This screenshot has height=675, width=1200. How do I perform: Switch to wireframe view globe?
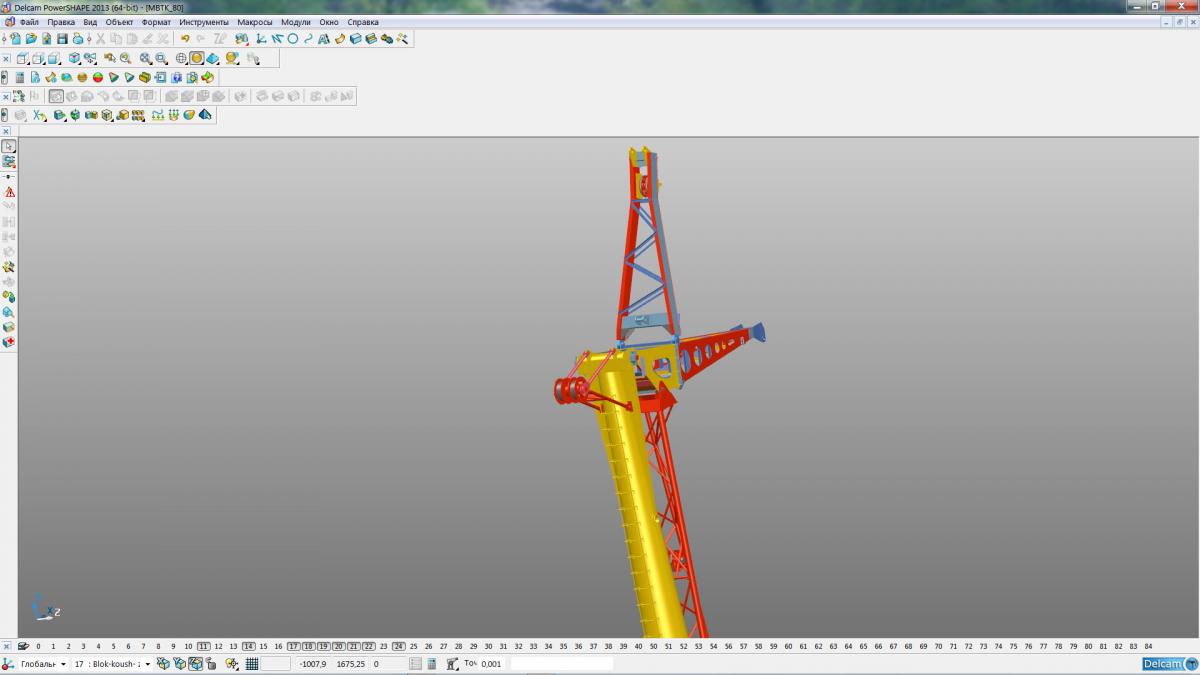tap(181, 59)
